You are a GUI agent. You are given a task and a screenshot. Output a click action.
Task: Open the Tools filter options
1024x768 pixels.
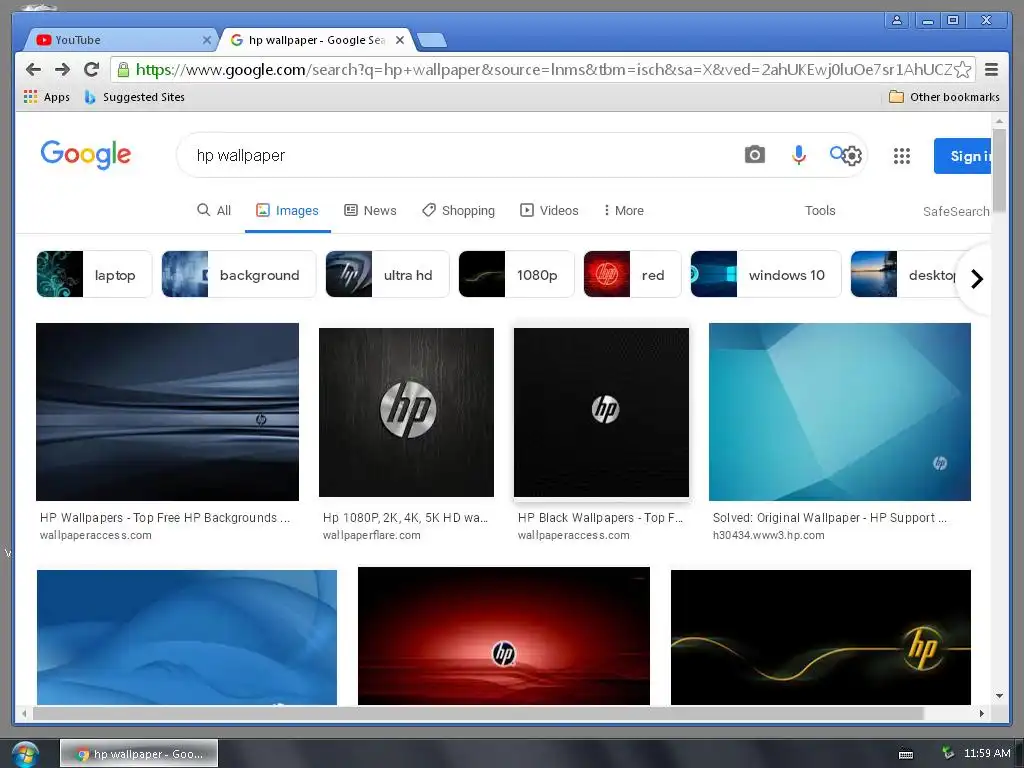pos(820,210)
